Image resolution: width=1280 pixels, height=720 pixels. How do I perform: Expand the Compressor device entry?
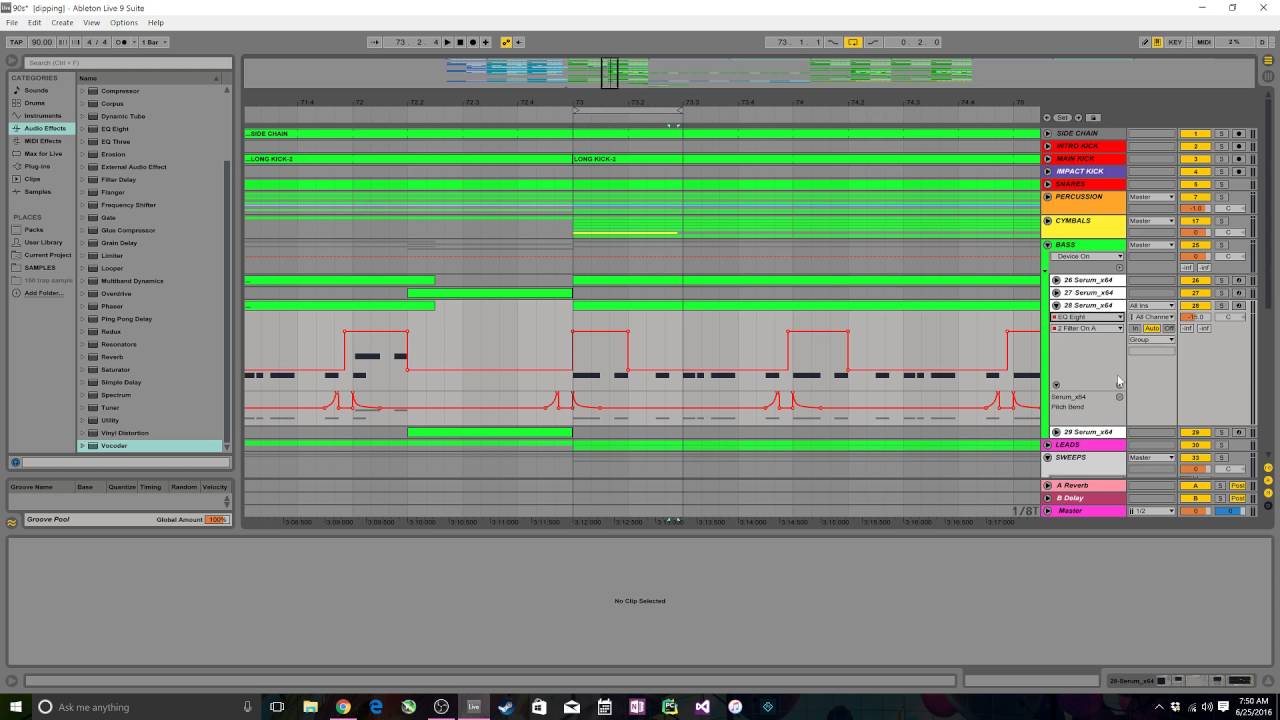pyautogui.click(x=82, y=91)
